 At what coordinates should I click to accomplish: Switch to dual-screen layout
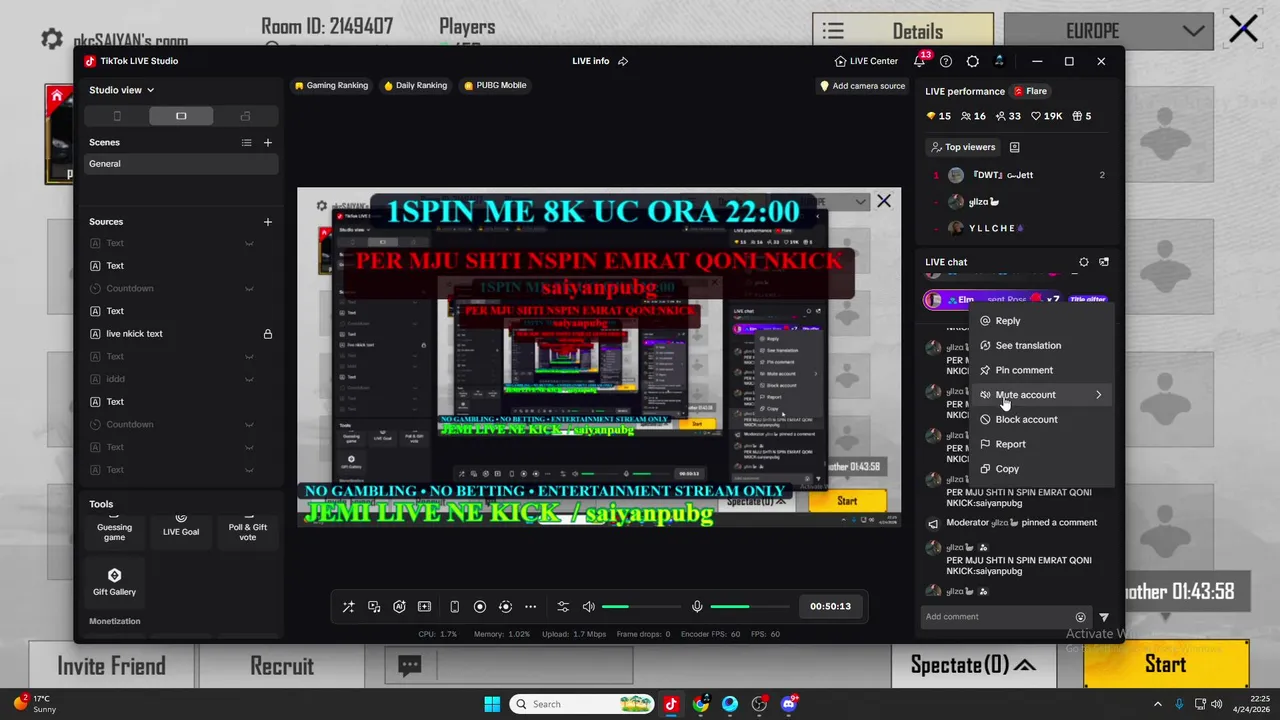(245, 116)
